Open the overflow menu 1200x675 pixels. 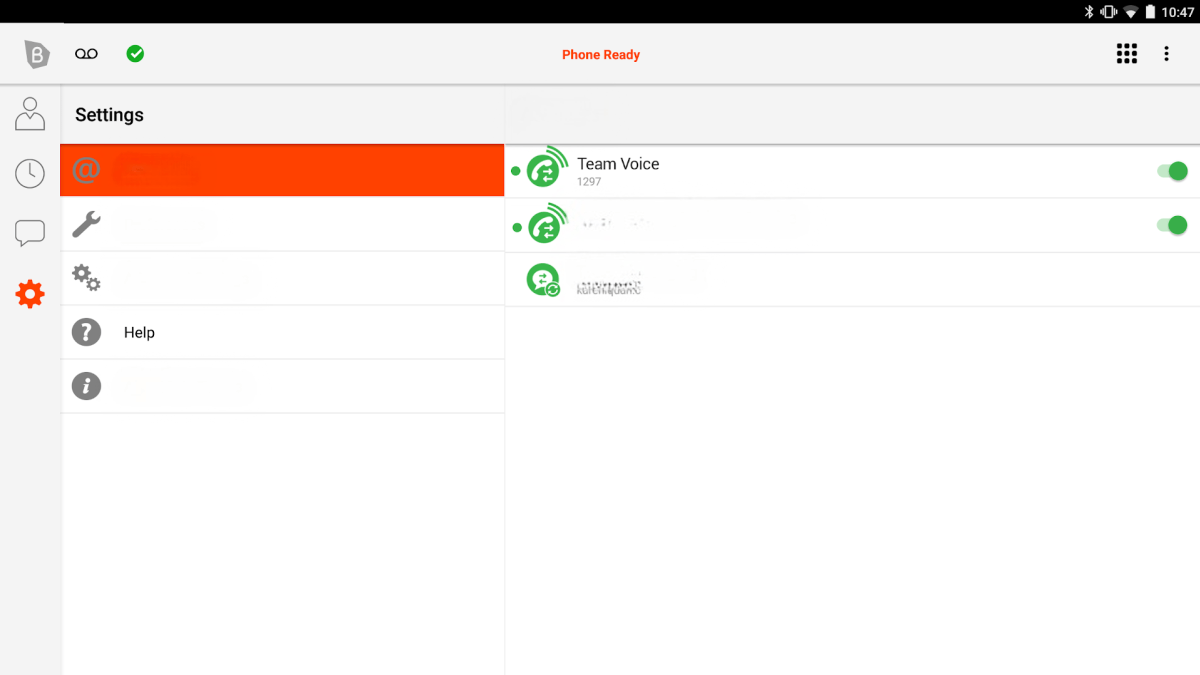click(x=1166, y=53)
